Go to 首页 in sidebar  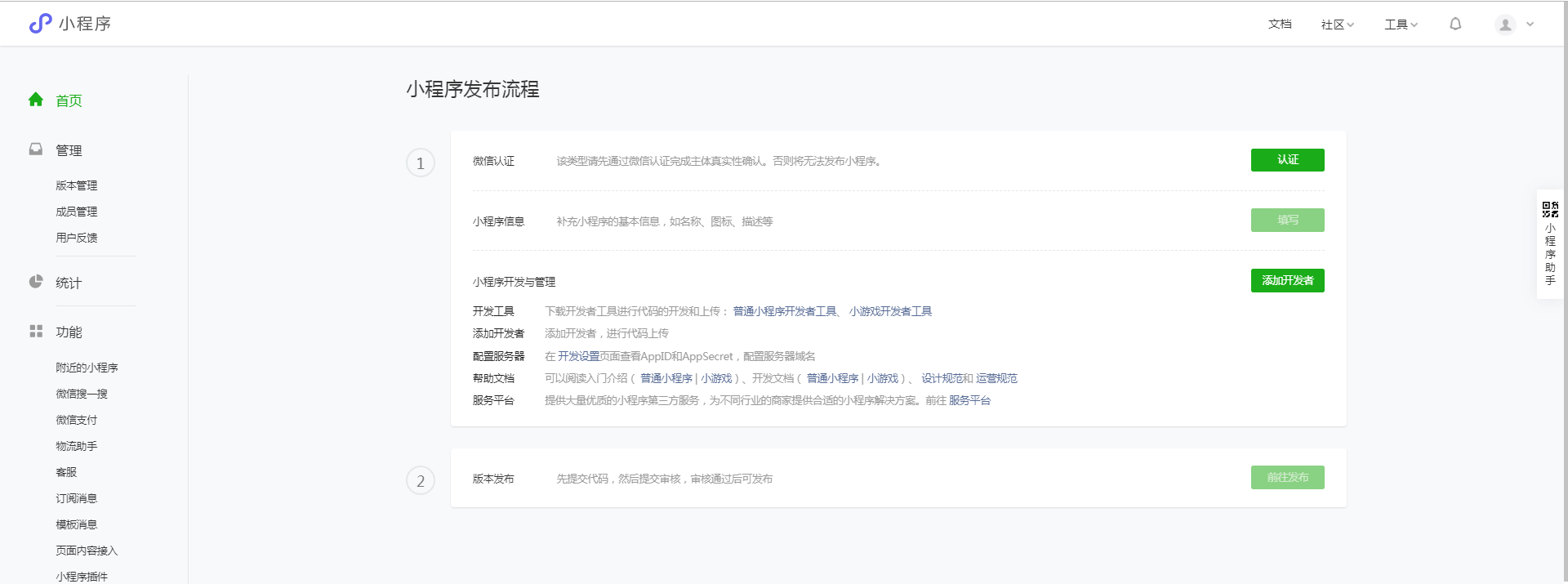pyautogui.click(x=69, y=100)
